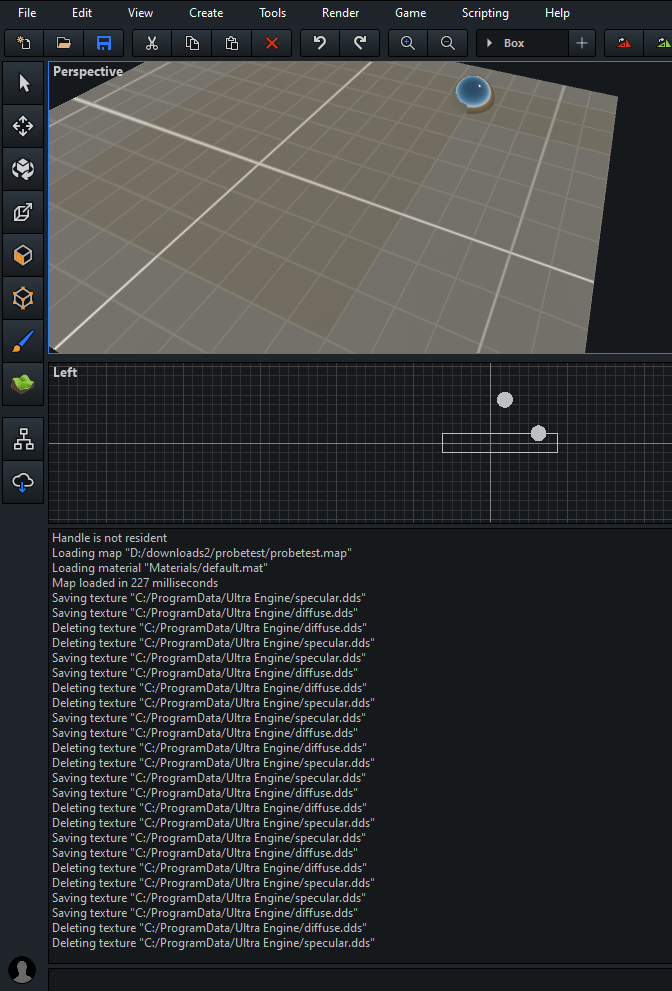Select the wireframe orange cube tool
This screenshot has width=672, height=991.
[x=23, y=298]
